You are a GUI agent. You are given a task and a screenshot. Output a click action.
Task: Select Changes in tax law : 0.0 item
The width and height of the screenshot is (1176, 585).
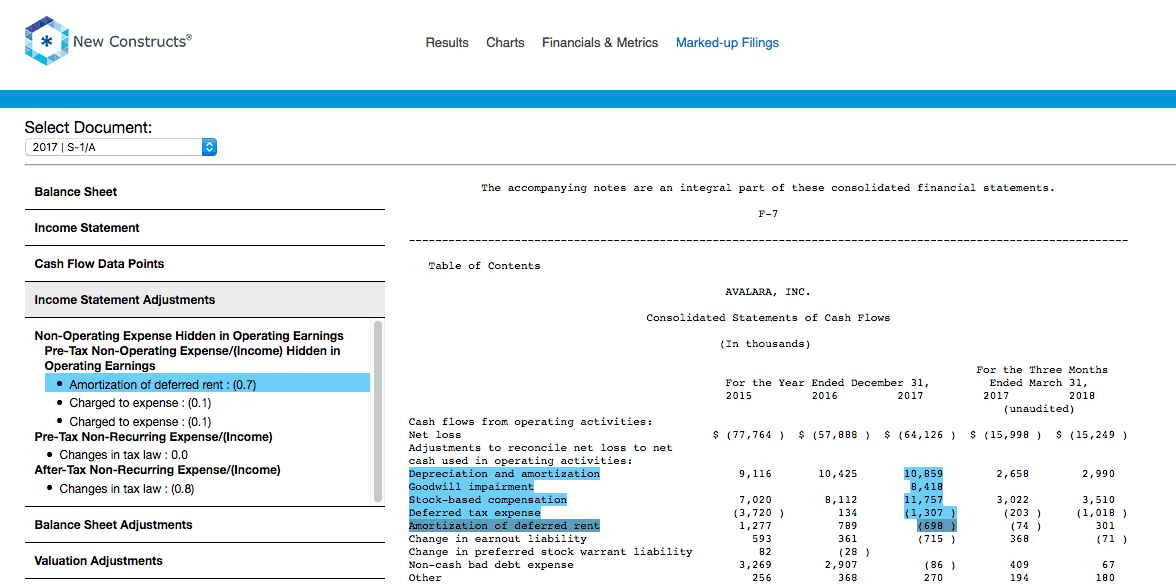point(123,454)
